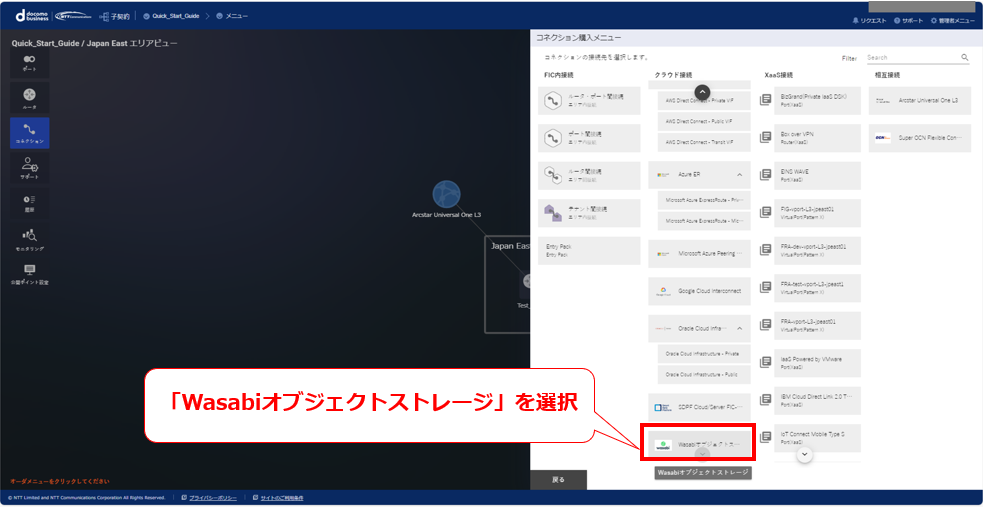Collapse the Oracle Cloud Infra group chevron

pos(739,328)
